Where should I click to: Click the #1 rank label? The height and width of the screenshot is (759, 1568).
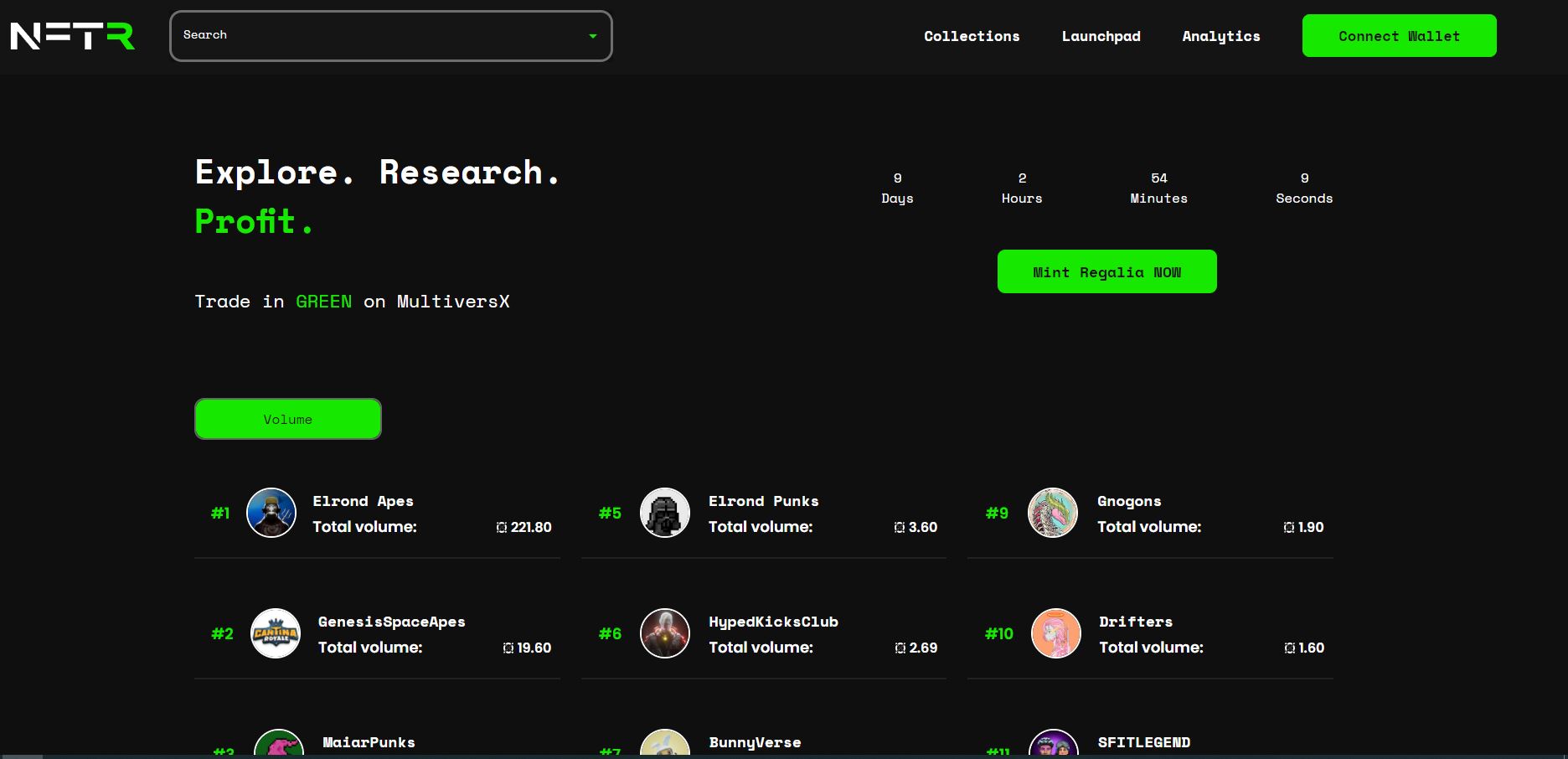[220, 513]
